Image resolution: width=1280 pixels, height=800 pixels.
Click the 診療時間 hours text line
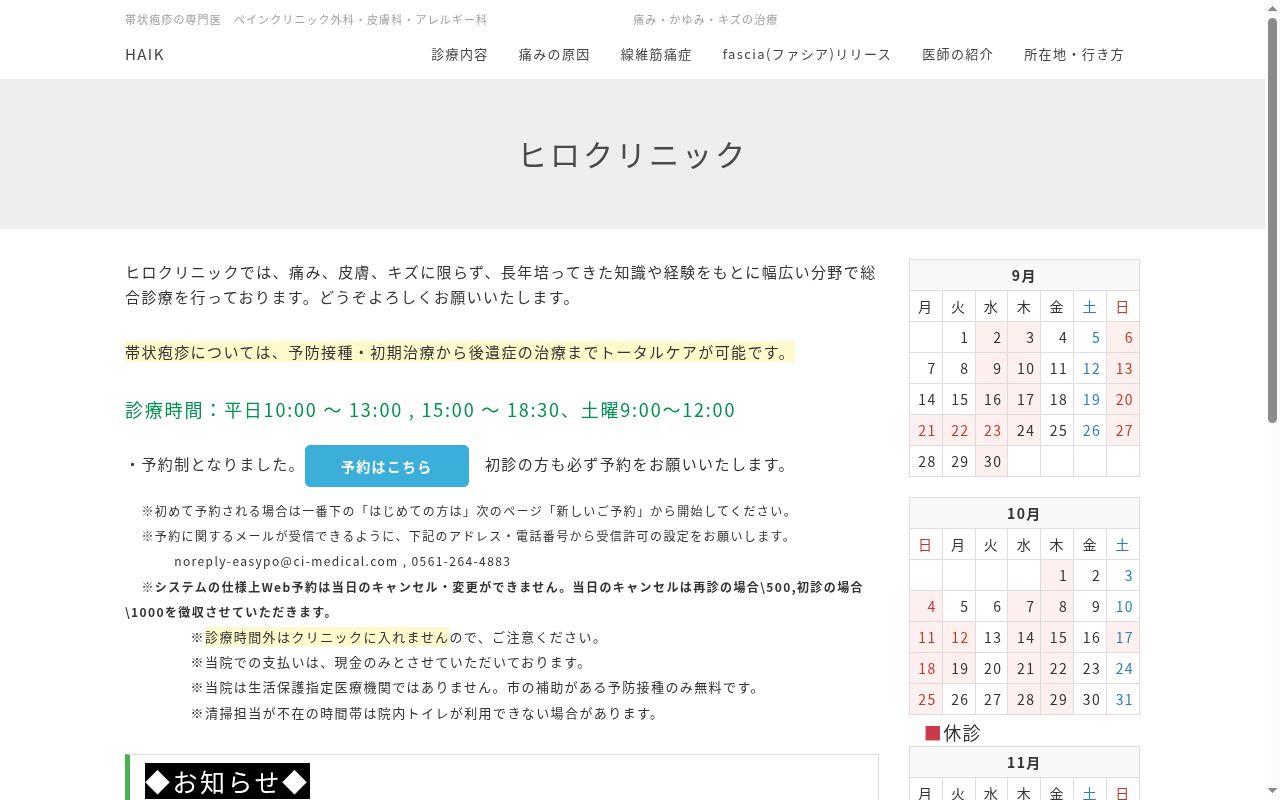(x=430, y=410)
